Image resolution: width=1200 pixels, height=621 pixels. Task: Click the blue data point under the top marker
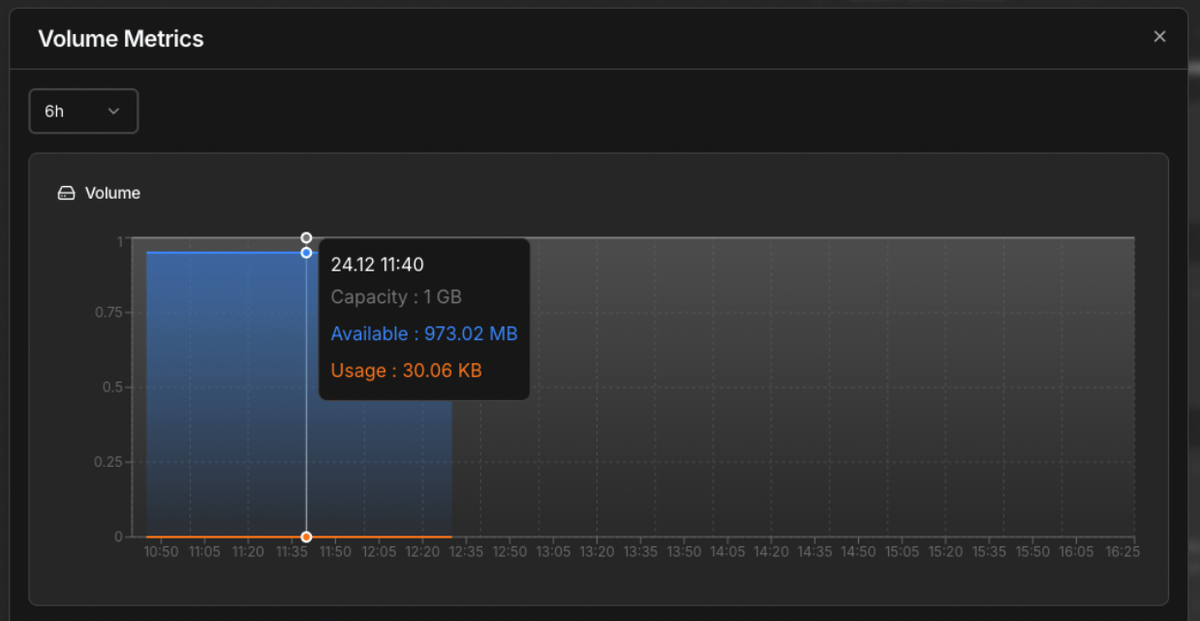[306, 253]
